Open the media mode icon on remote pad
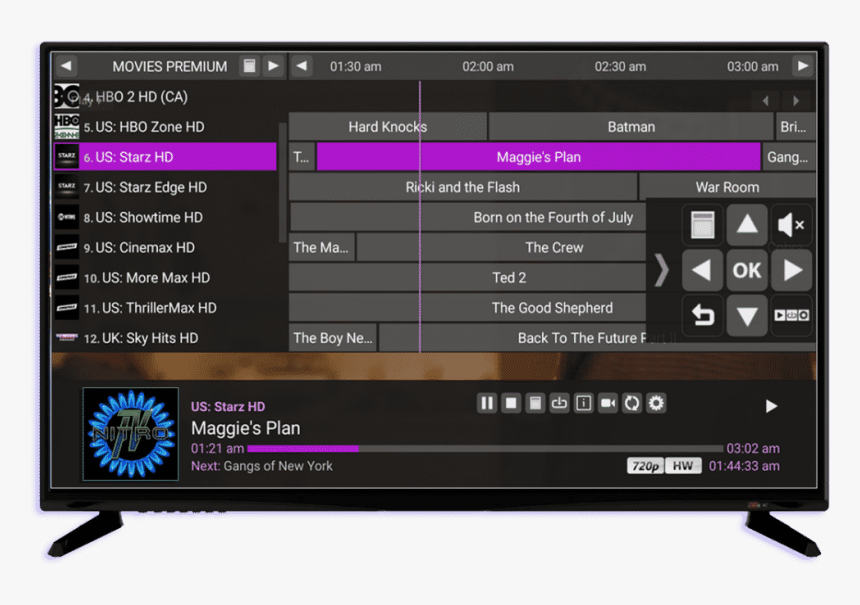This screenshot has height=605, width=860. point(791,315)
